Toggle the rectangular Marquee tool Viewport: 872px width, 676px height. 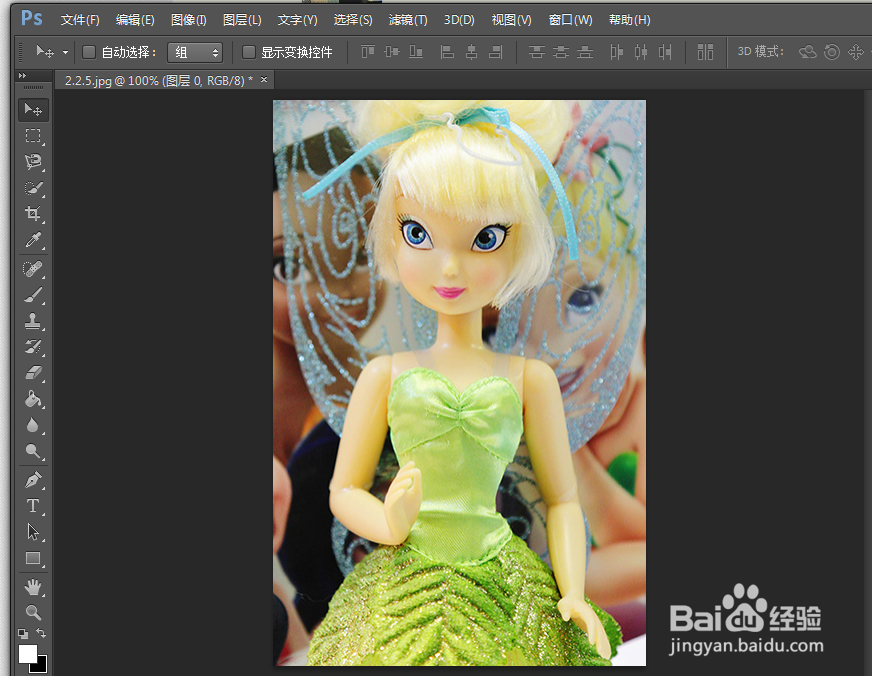pyautogui.click(x=33, y=134)
